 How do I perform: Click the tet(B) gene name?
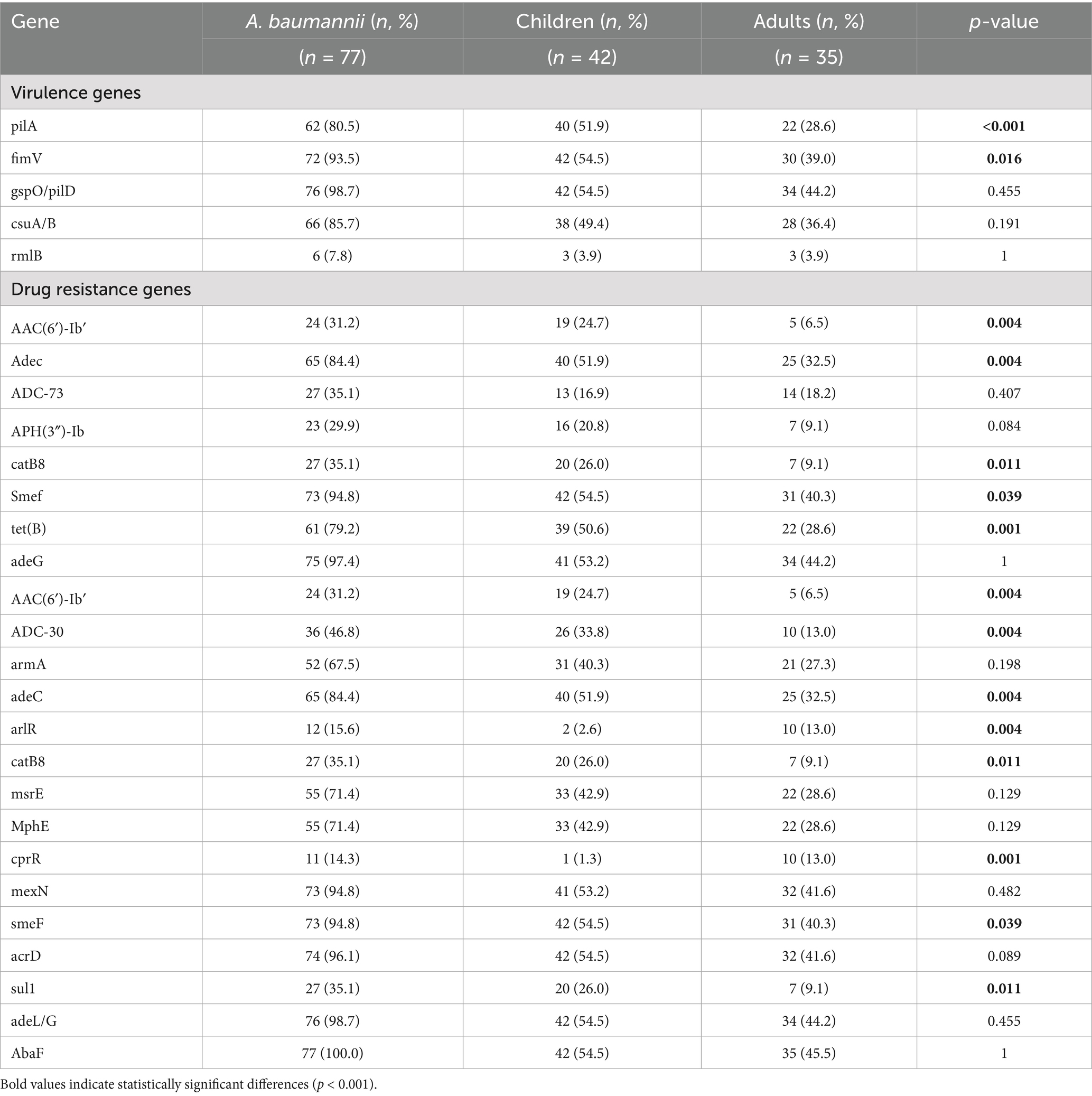29,529
